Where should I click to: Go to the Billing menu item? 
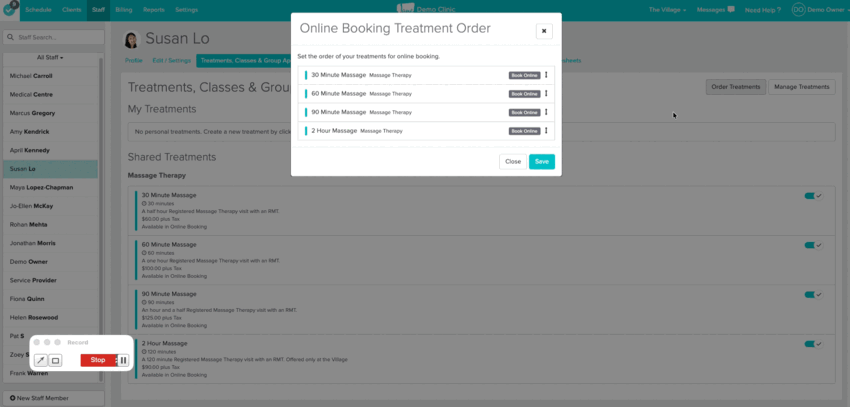pyautogui.click(x=123, y=9)
